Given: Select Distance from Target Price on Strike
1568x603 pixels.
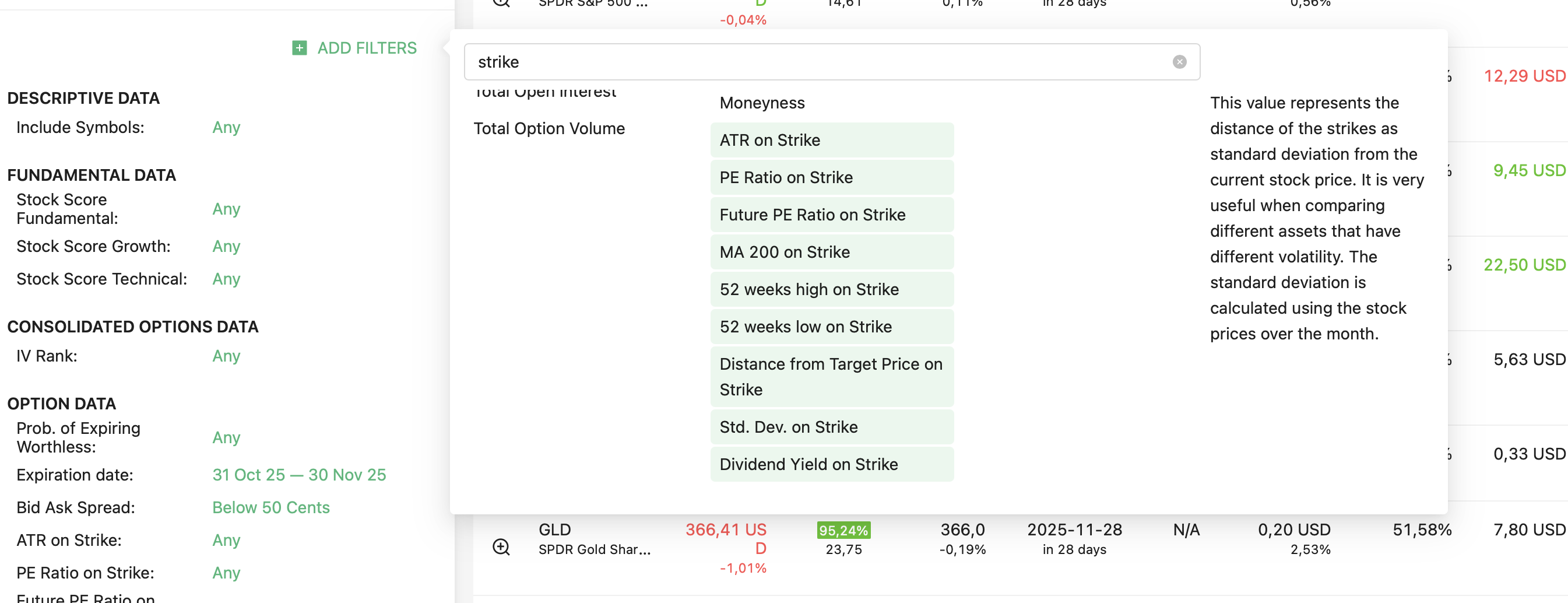Looking at the screenshot, I should pyautogui.click(x=831, y=376).
